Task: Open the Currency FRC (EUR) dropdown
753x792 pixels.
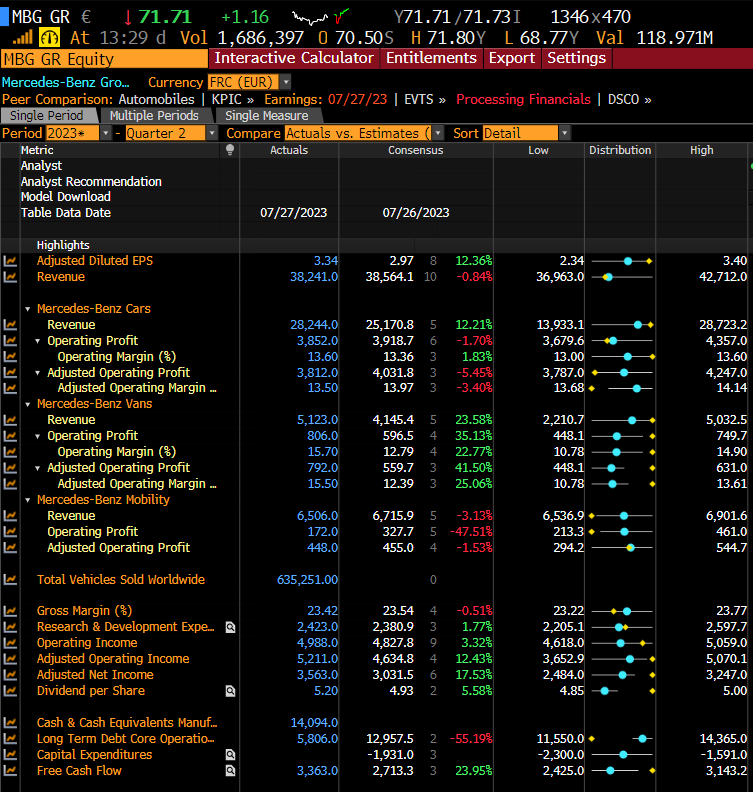Action: coord(286,82)
